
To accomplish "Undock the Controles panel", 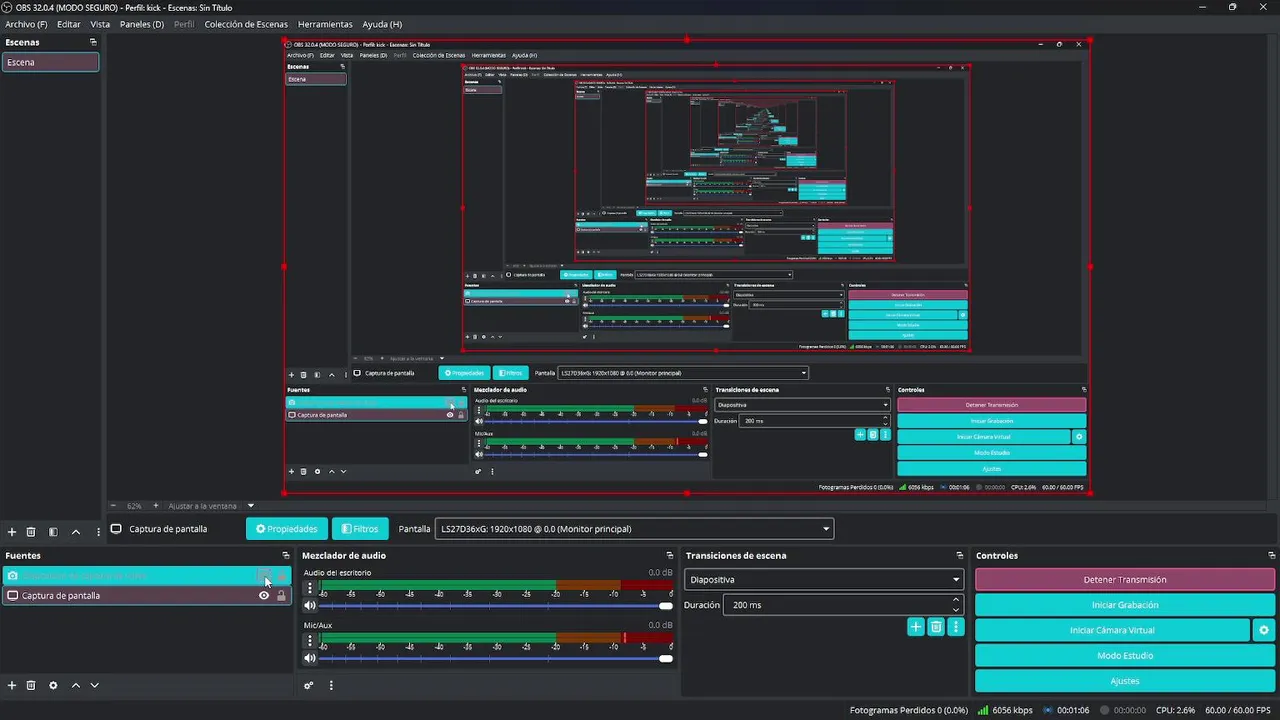I will (1271, 555).
